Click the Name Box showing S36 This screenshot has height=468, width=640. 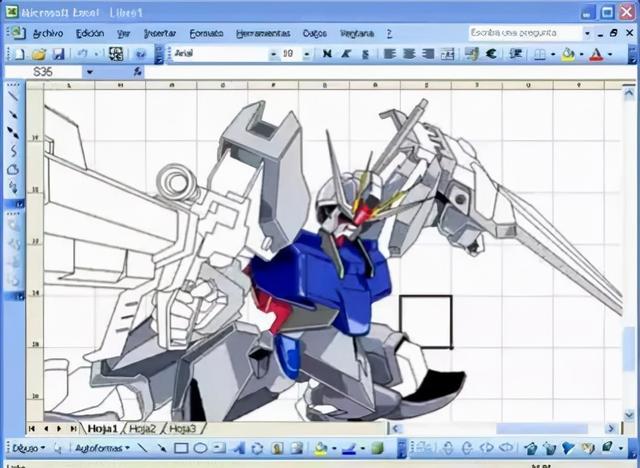[x=43, y=72]
